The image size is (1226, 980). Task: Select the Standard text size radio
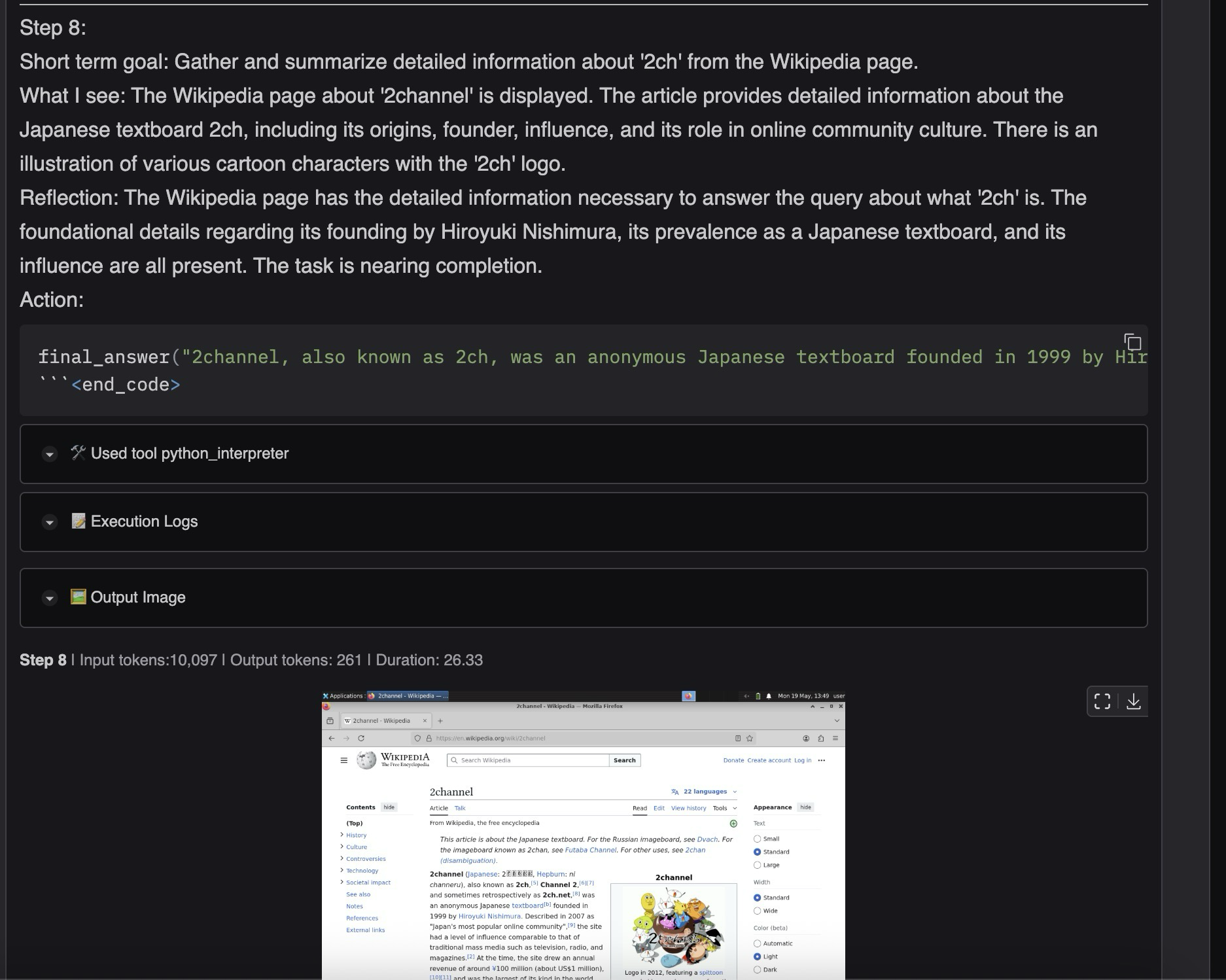click(x=757, y=852)
